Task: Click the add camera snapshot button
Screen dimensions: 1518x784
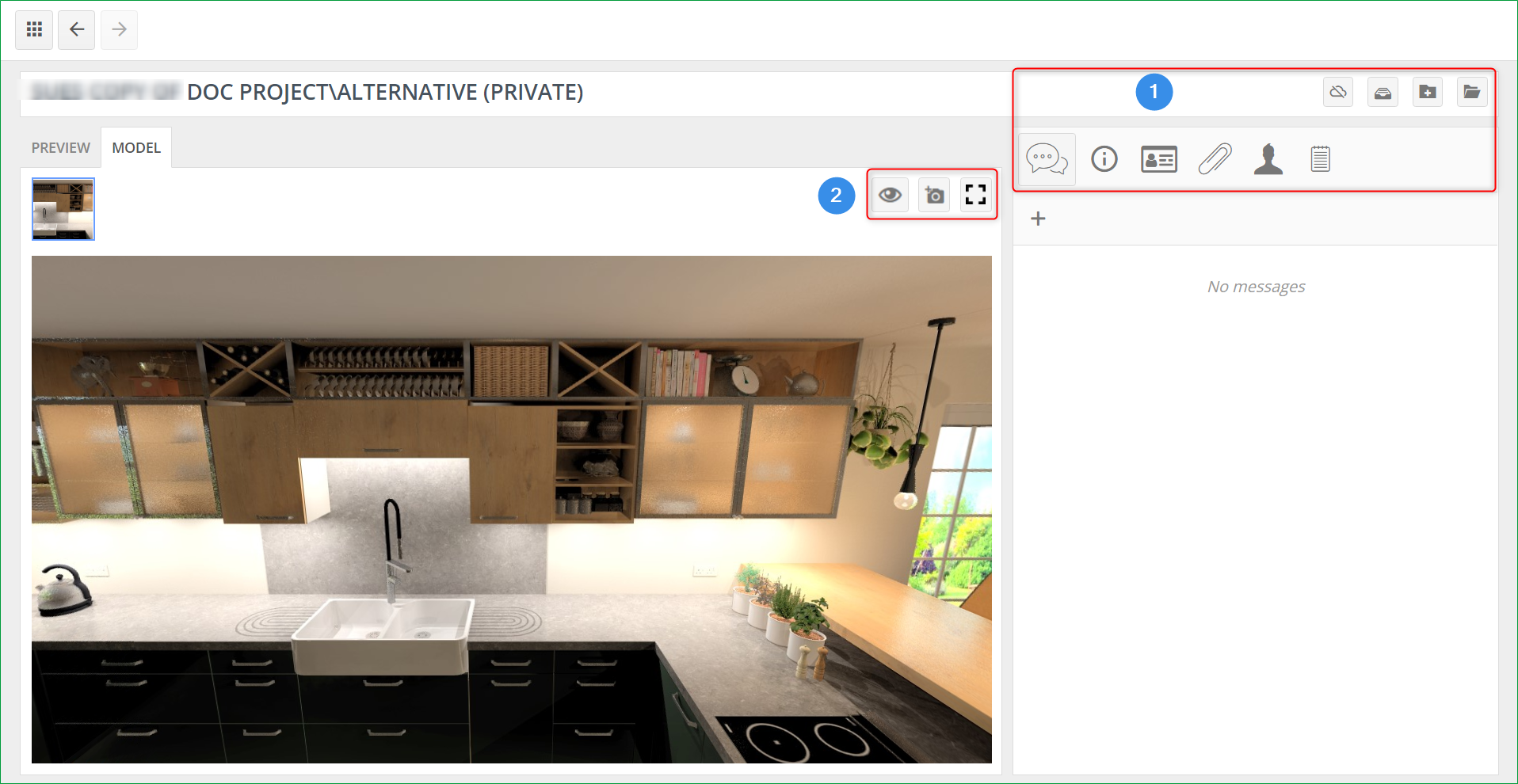Action: 934,195
